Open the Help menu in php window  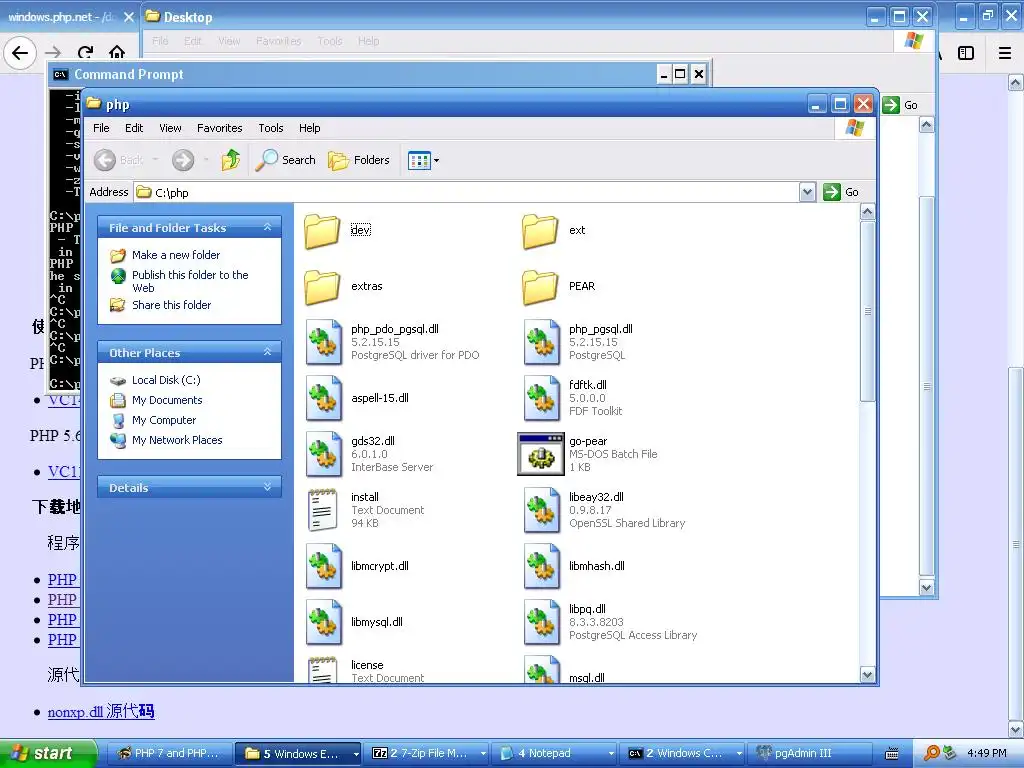coord(310,128)
